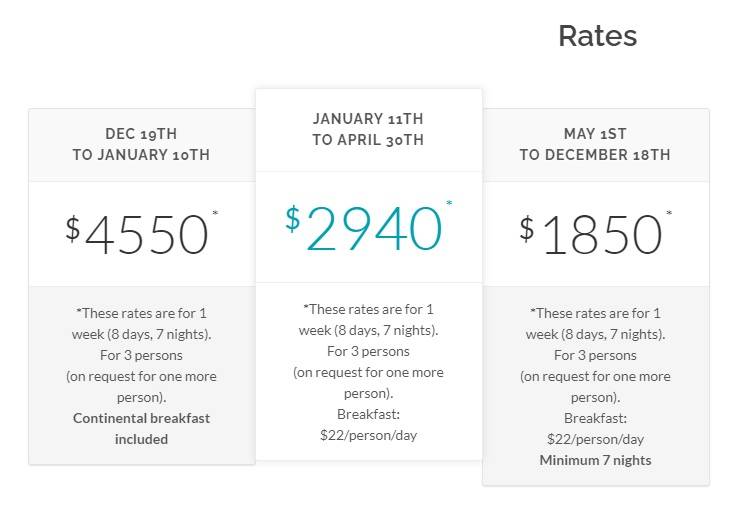This screenshot has height=512, width=747.
Task: Click the dollar sign before 1850
Action: 527,229
